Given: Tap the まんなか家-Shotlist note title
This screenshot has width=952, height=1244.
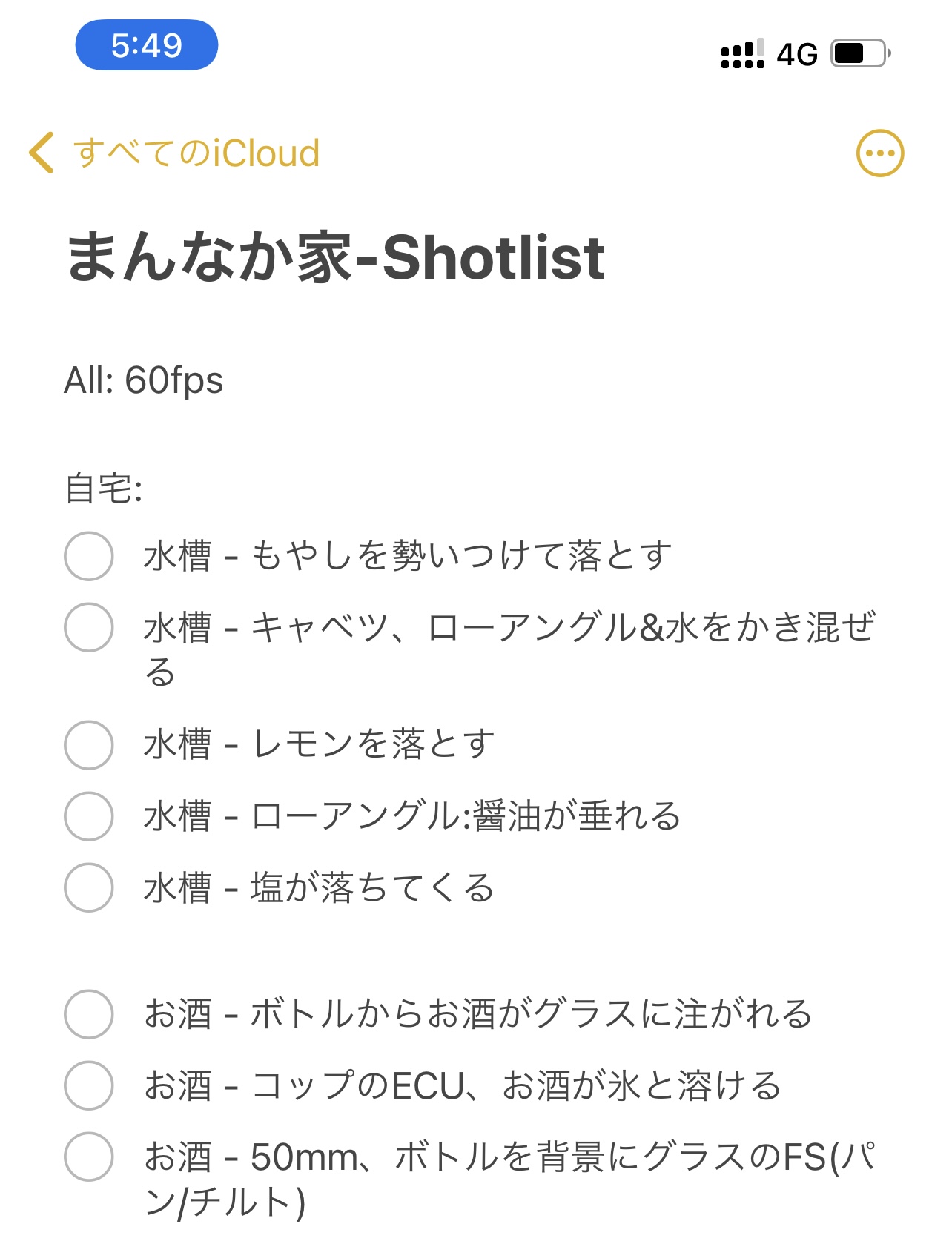Looking at the screenshot, I should tap(335, 257).
